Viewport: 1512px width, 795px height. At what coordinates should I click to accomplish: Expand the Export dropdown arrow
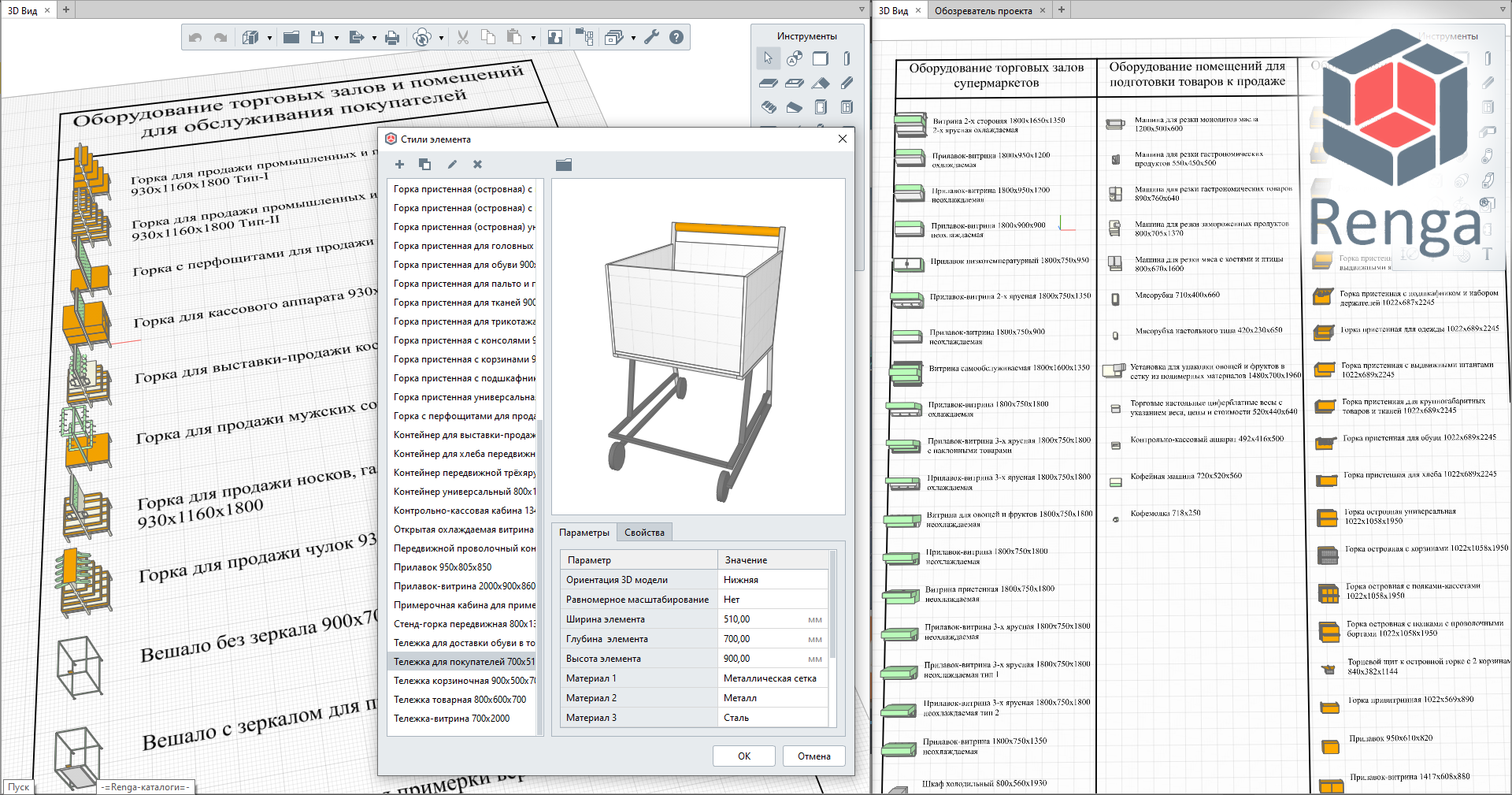click(374, 38)
